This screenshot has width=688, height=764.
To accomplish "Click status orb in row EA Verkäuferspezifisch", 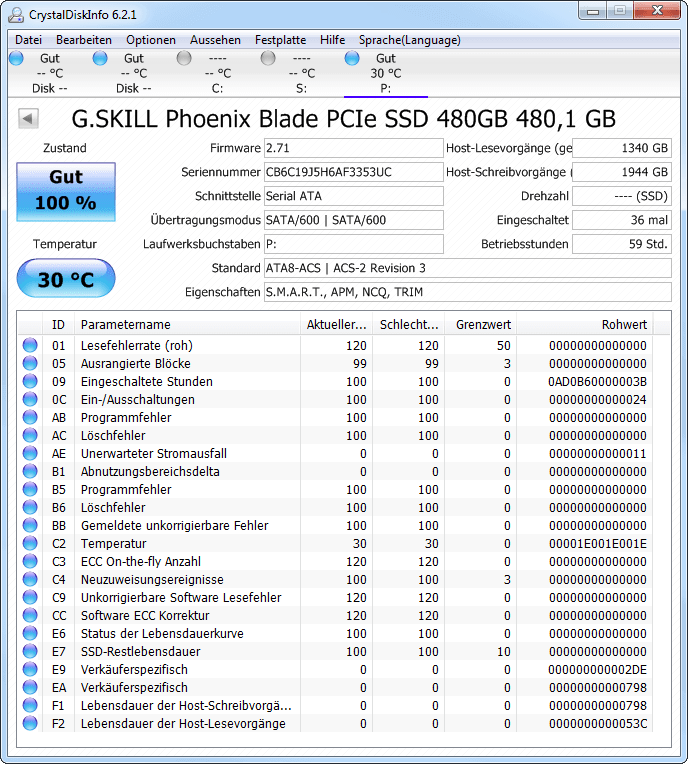I will click(30, 688).
